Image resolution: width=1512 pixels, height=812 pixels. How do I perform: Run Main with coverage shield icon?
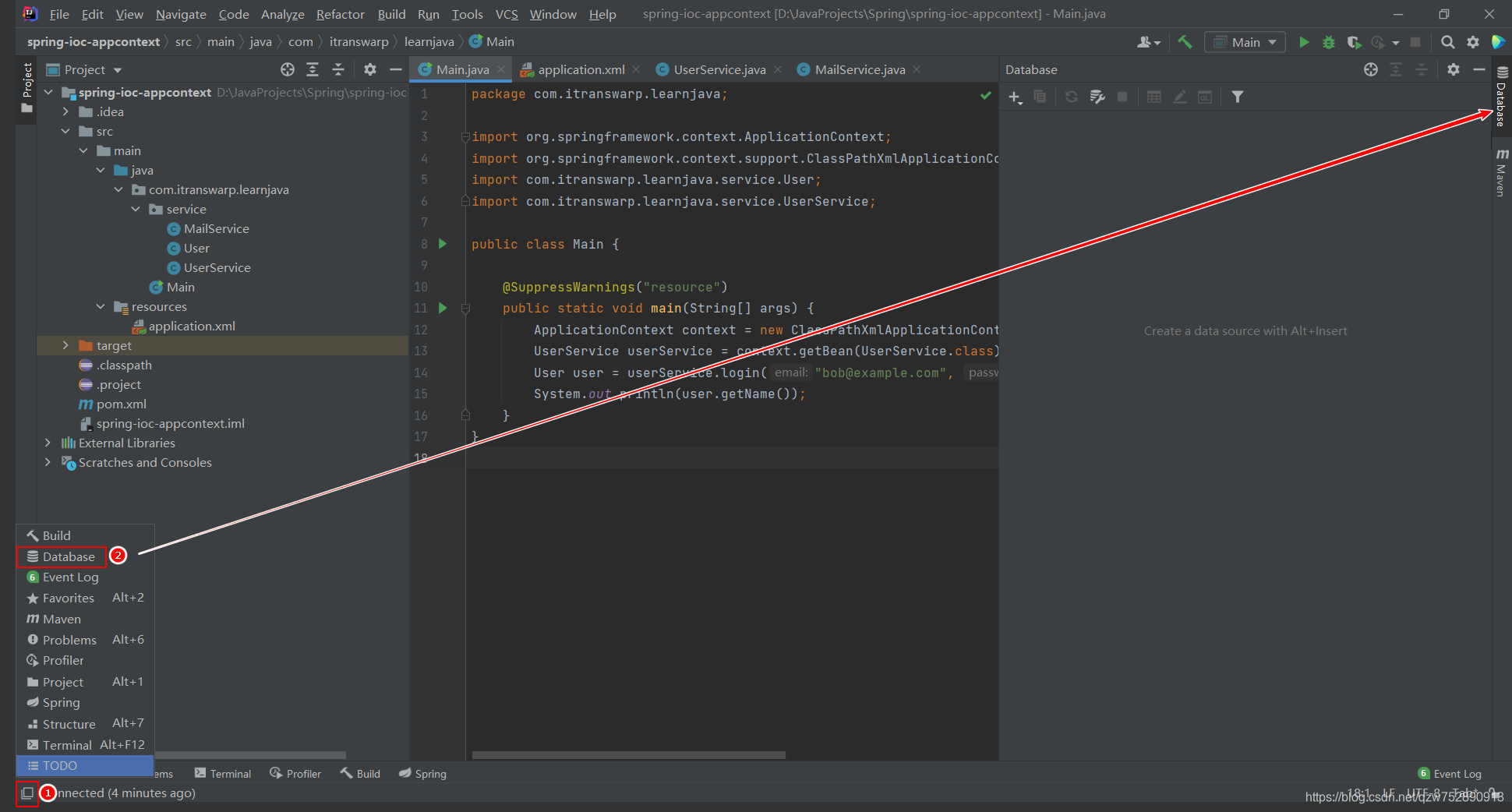coord(1354,42)
